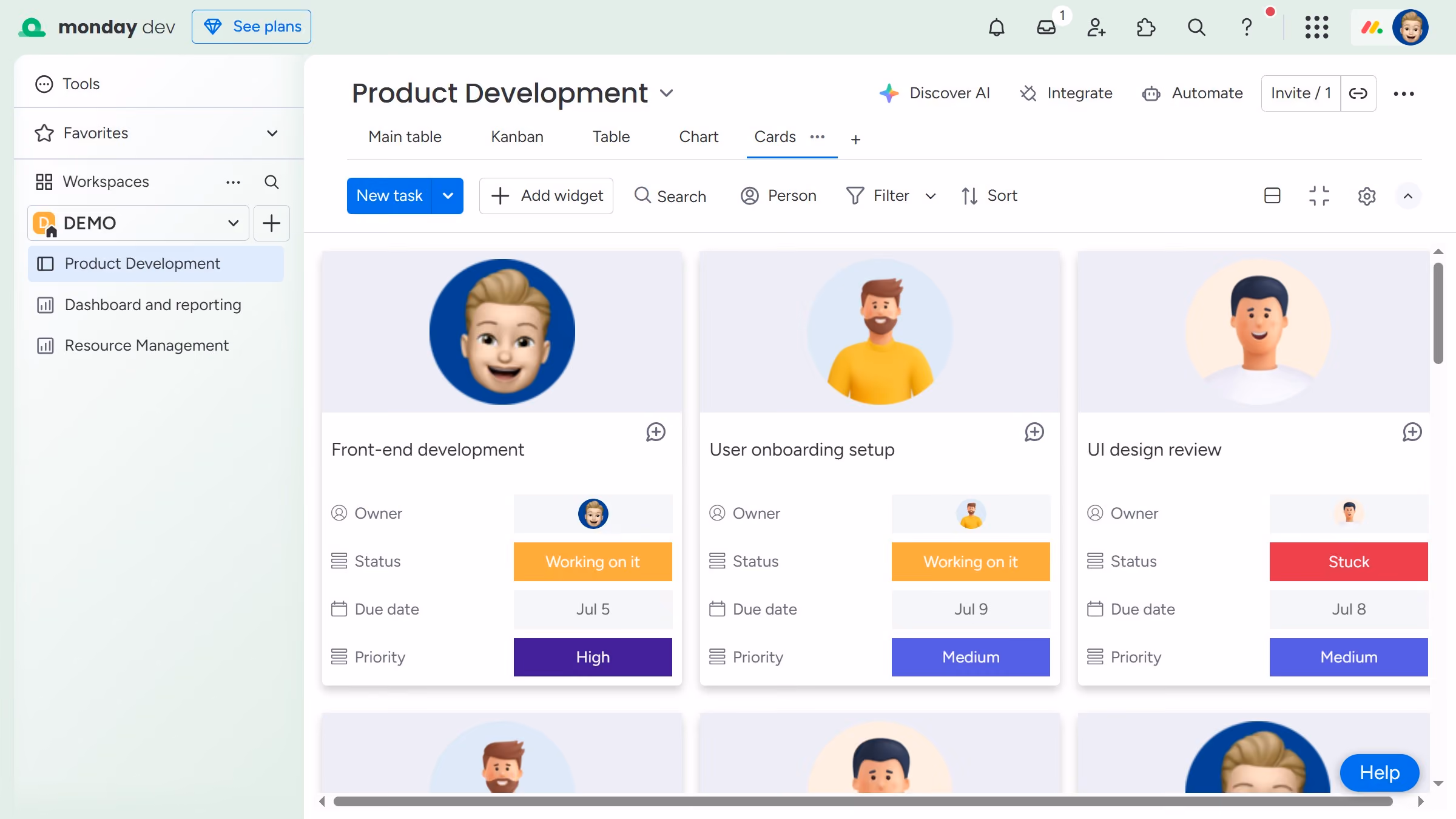Open Cards tab three-dot options
1456x819 pixels.
(x=817, y=137)
